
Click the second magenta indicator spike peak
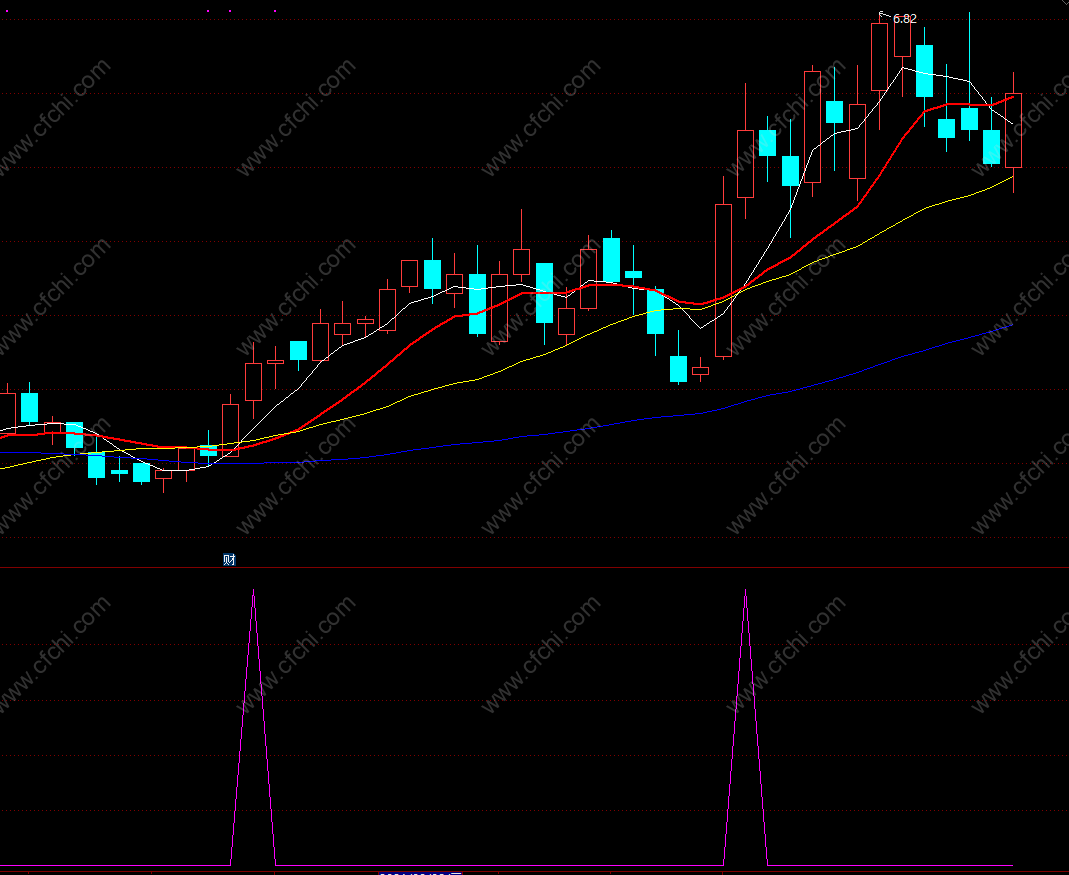[745, 591]
